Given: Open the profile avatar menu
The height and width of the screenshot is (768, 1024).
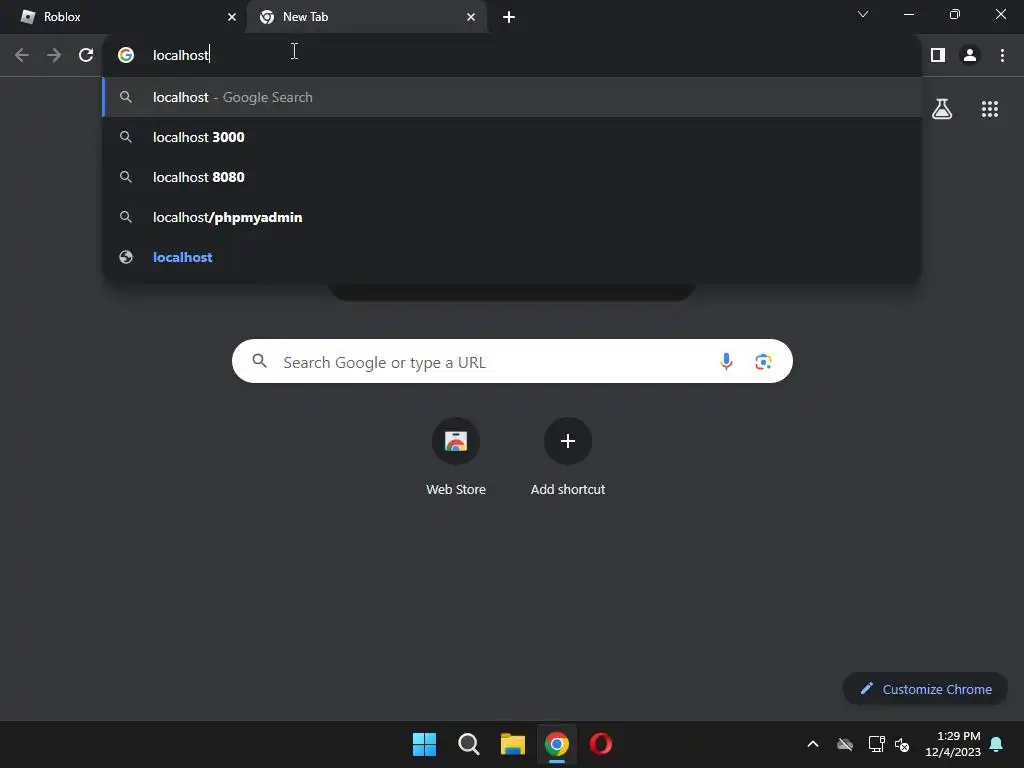Looking at the screenshot, I should pos(970,55).
